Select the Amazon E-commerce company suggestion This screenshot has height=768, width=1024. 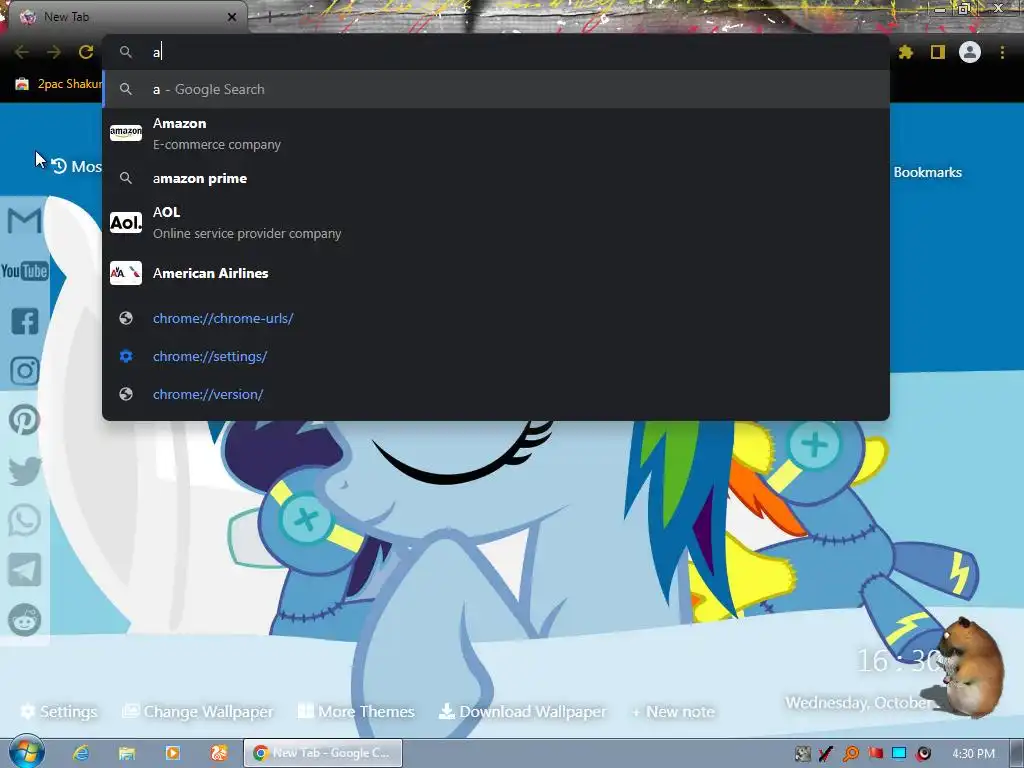click(x=496, y=133)
